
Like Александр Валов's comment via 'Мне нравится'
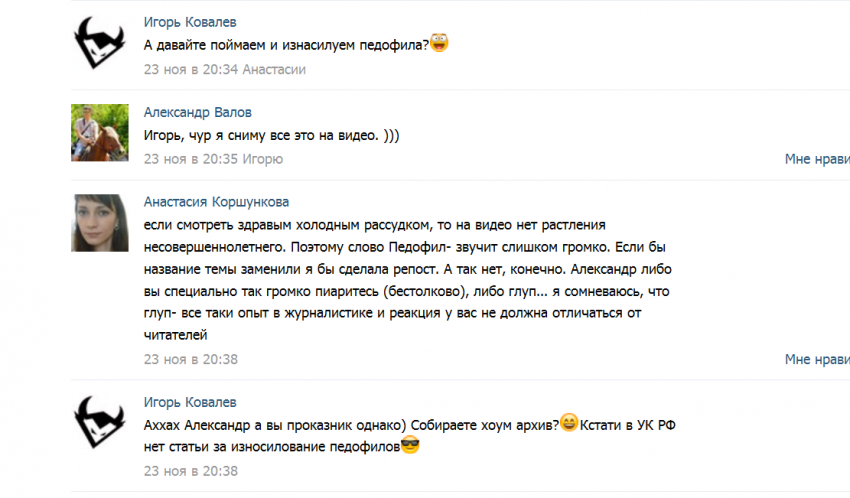tap(816, 159)
